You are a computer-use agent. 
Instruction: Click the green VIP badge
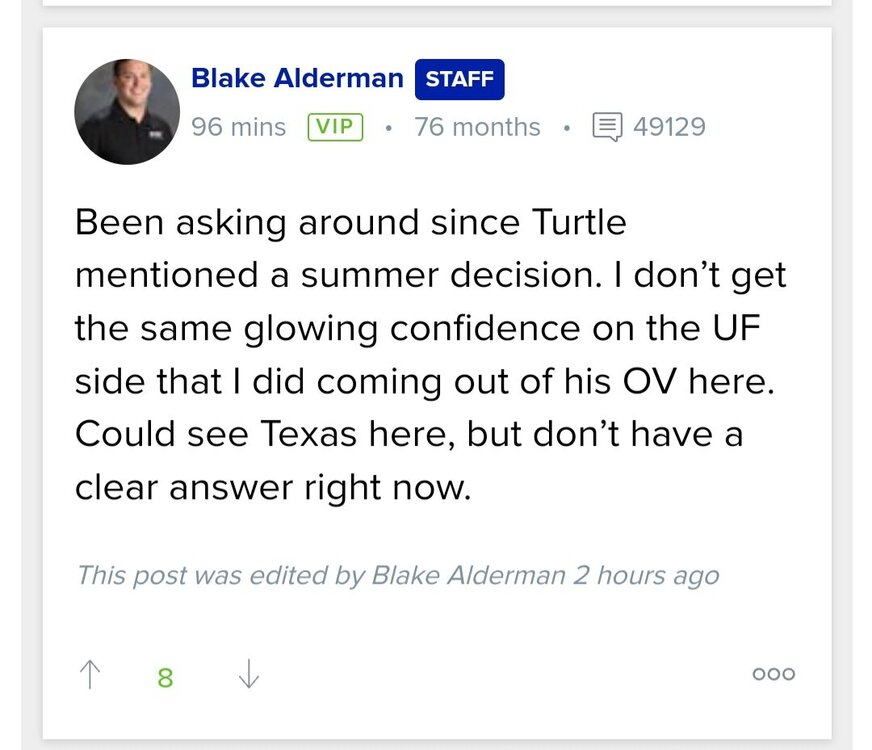pos(335,127)
